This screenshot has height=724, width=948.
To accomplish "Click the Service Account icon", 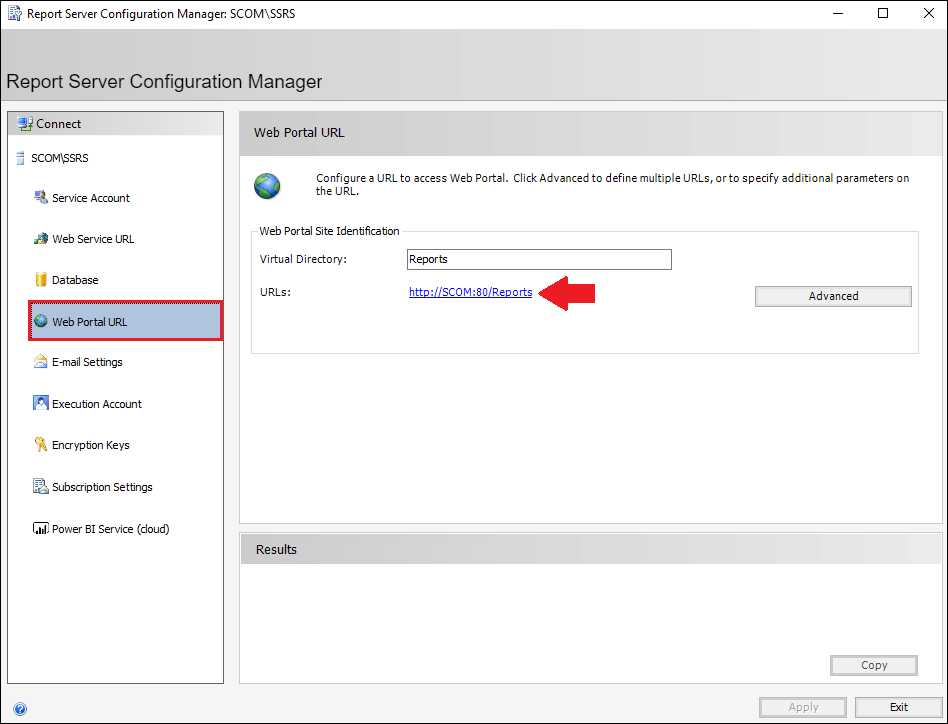I will tap(41, 198).
